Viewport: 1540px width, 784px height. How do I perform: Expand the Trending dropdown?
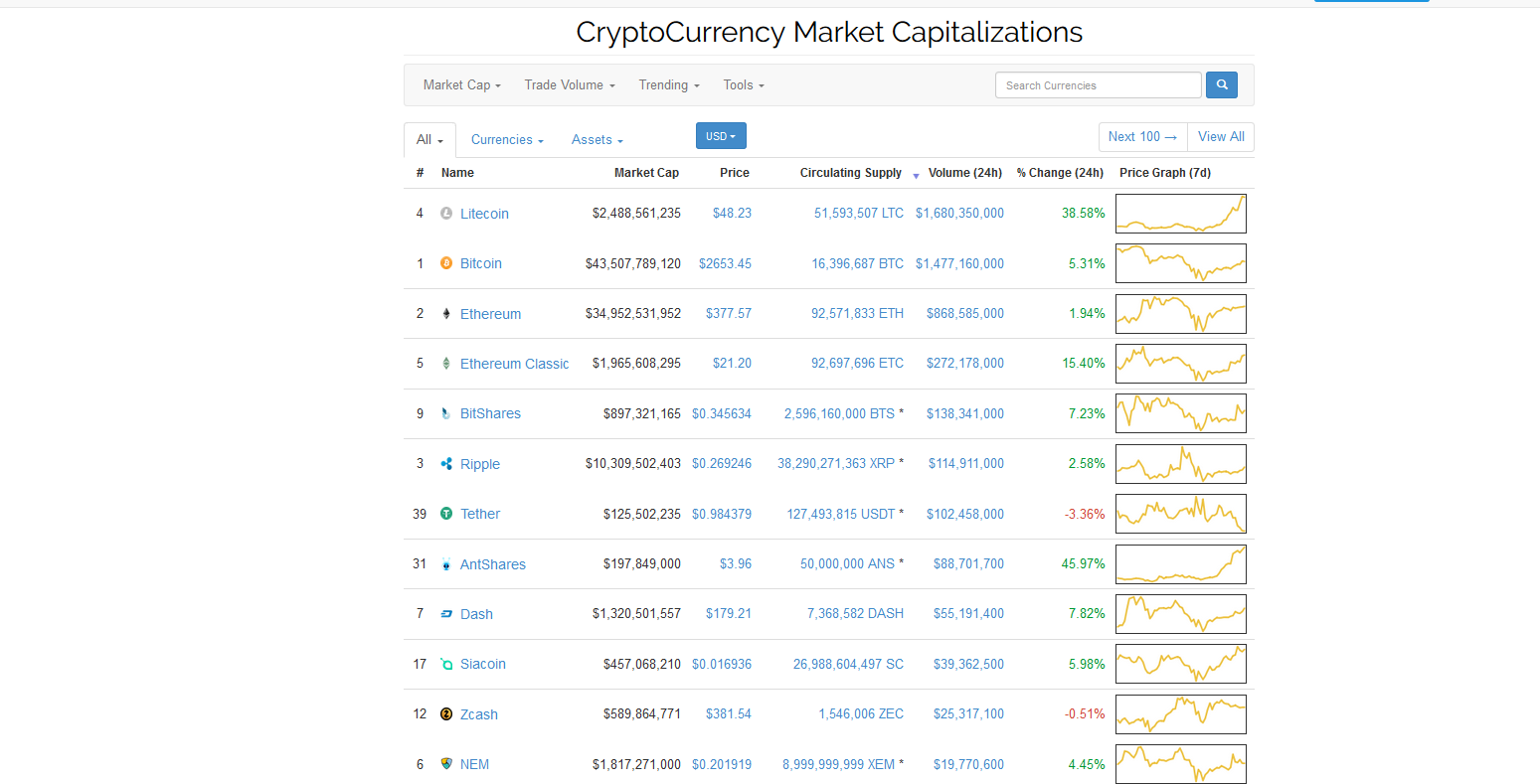pos(669,84)
